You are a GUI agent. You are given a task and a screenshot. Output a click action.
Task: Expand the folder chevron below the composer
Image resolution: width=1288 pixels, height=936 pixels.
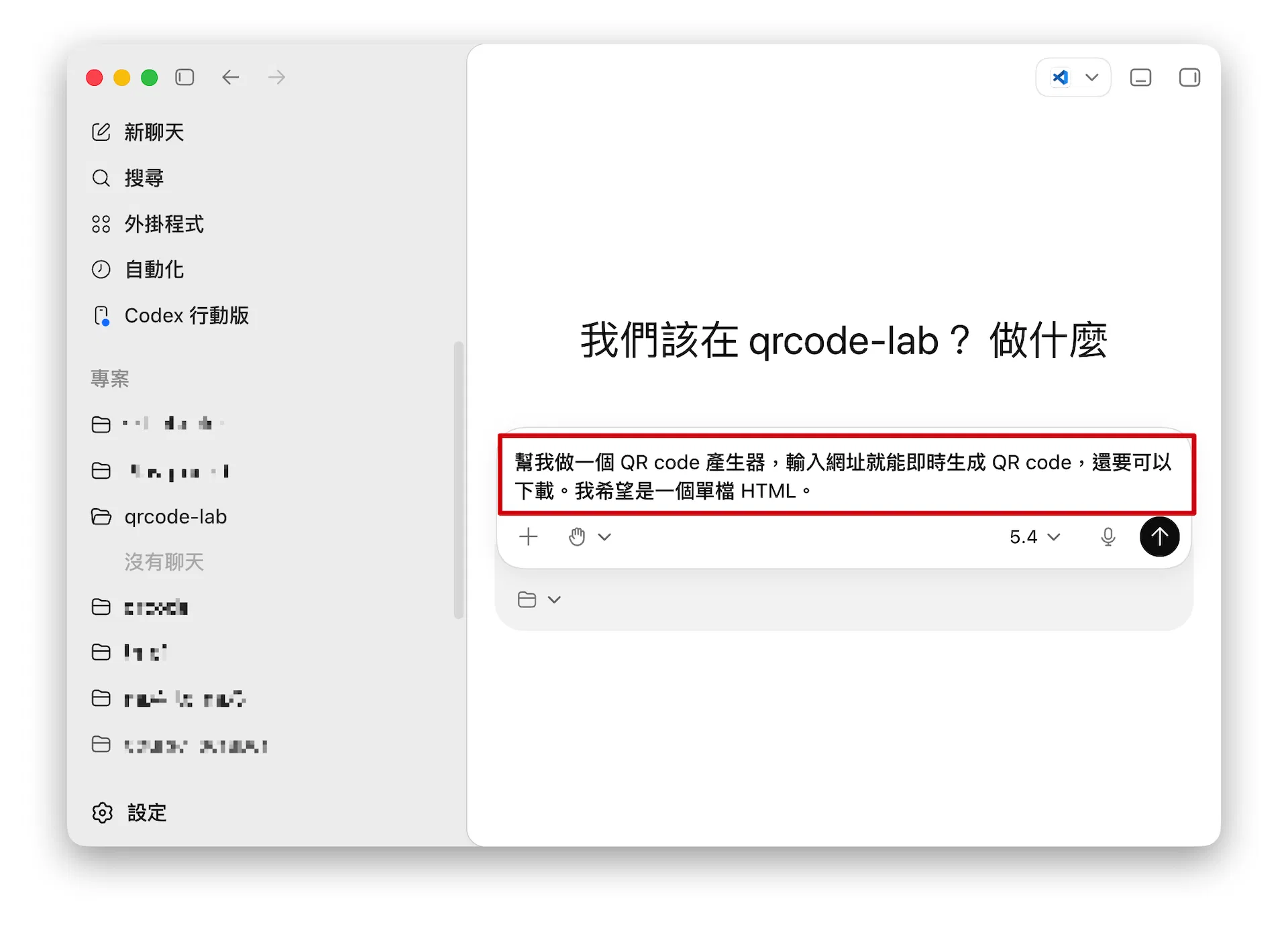coord(554,599)
